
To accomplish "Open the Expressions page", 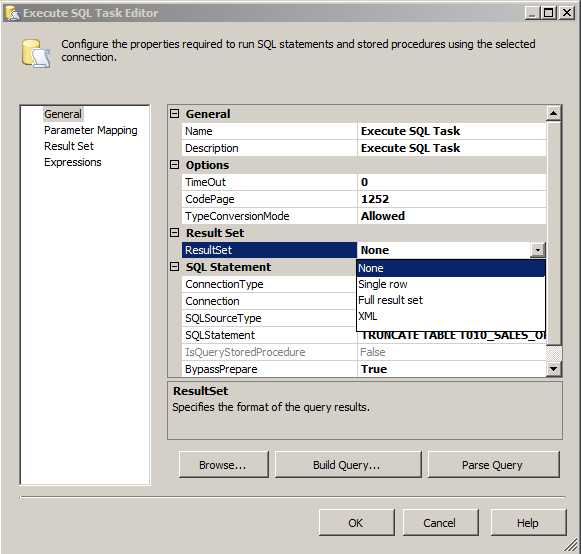I will pyautogui.click(x=73, y=162).
